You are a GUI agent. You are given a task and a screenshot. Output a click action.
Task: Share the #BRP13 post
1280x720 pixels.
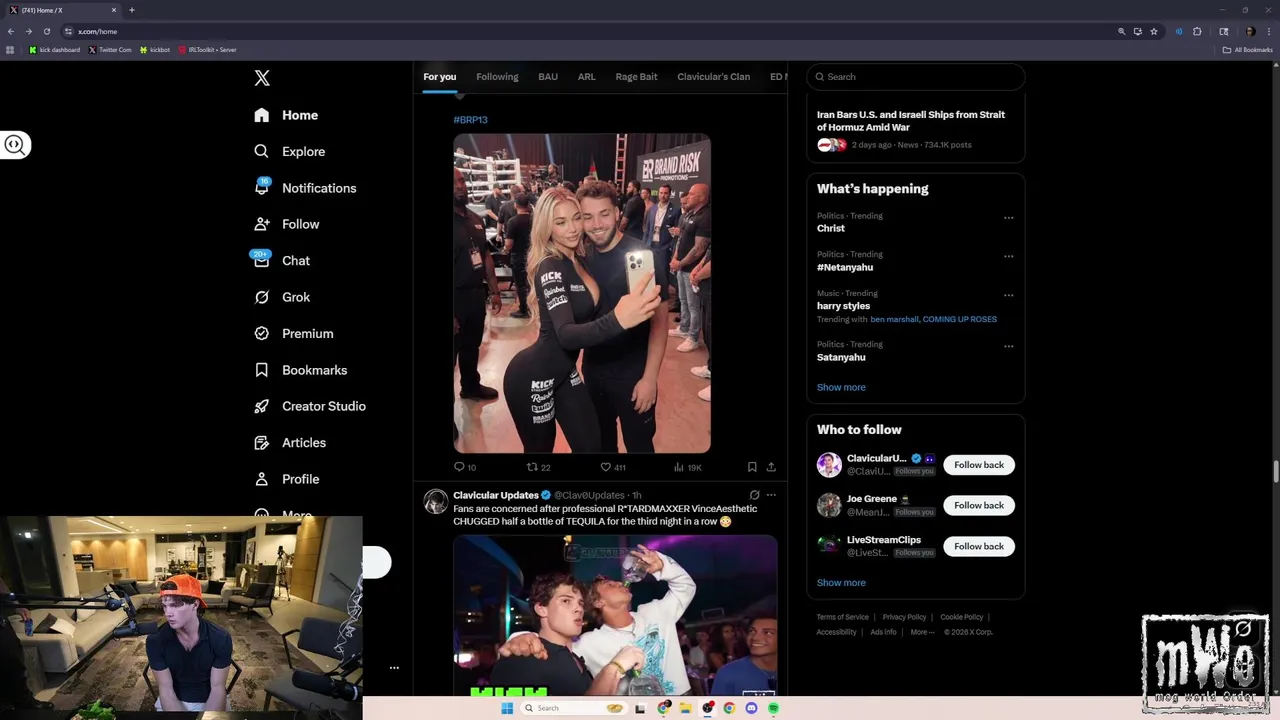click(x=771, y=467)
